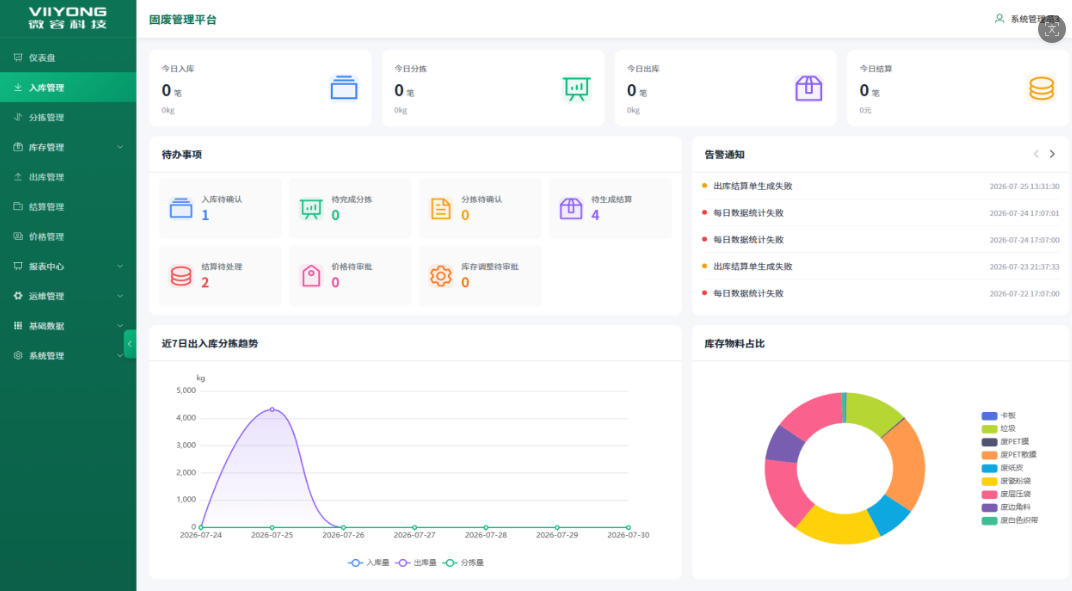Toggle 废PET散膜 in pie legend
The height and width of the screenshot is (591, 1072).
click(1009, 454)
